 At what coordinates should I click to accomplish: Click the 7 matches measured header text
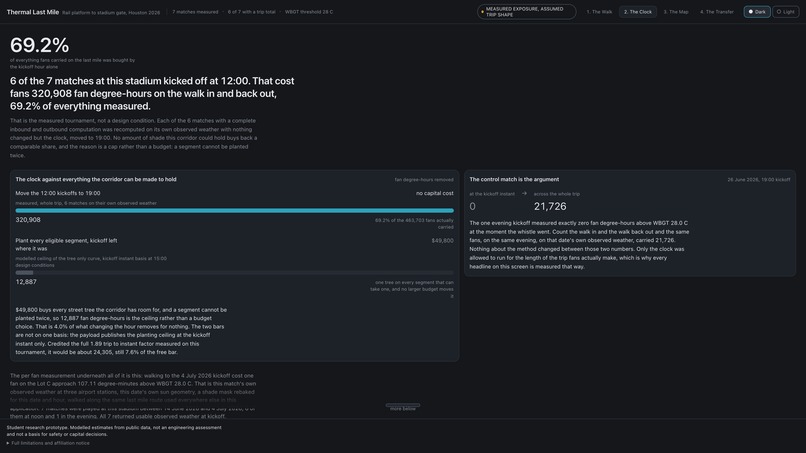(195, 12)
